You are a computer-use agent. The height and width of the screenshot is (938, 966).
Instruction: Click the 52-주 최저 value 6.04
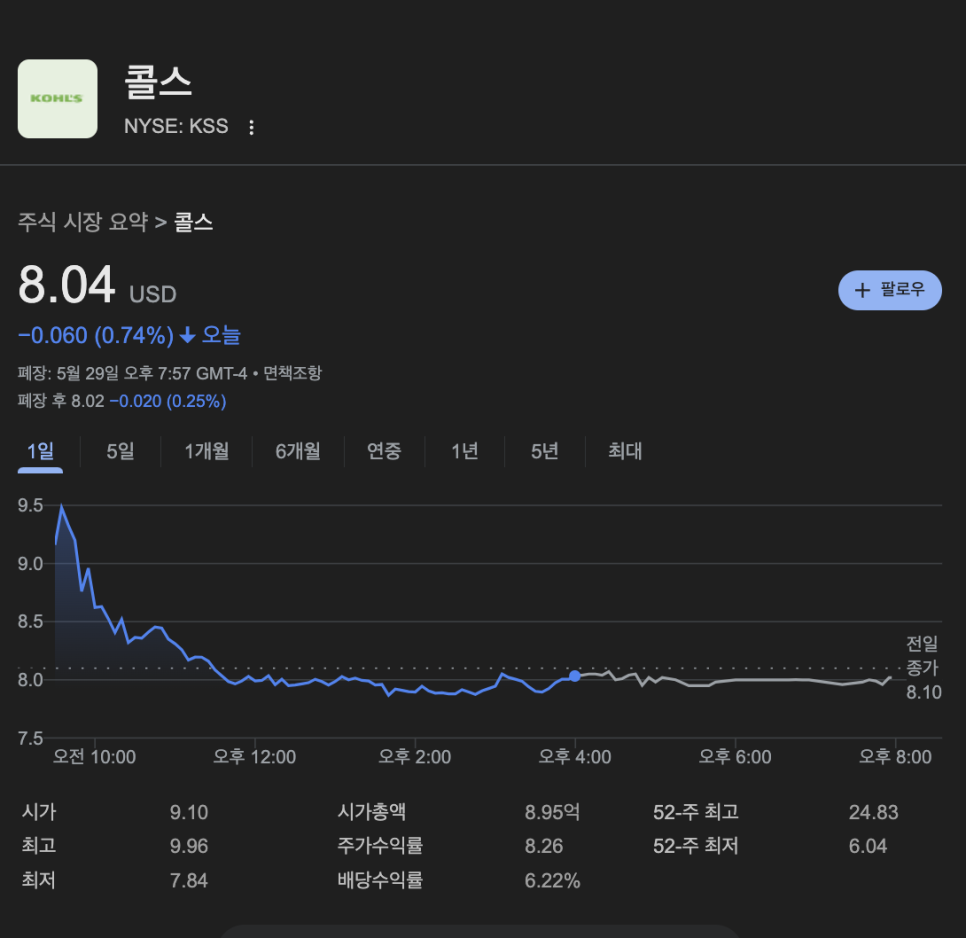[868, 846]
